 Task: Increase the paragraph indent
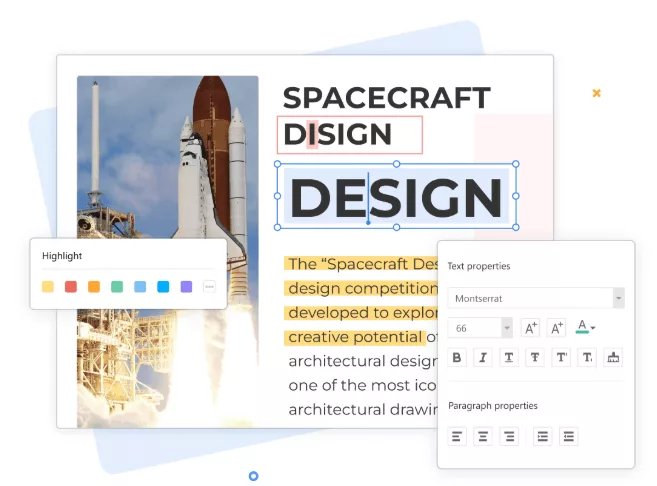[543, 436]
